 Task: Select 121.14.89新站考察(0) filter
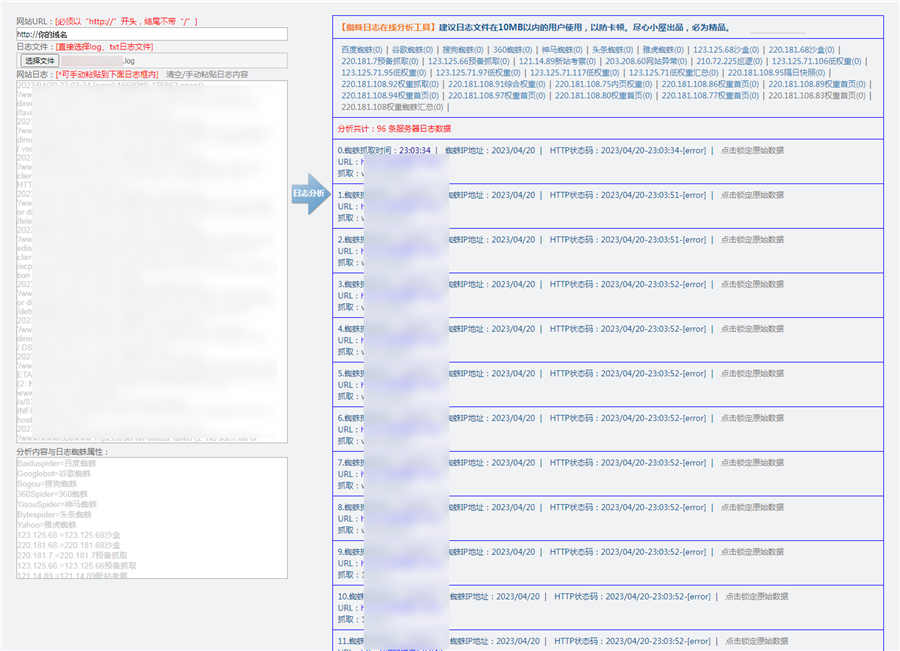(558, 61)
